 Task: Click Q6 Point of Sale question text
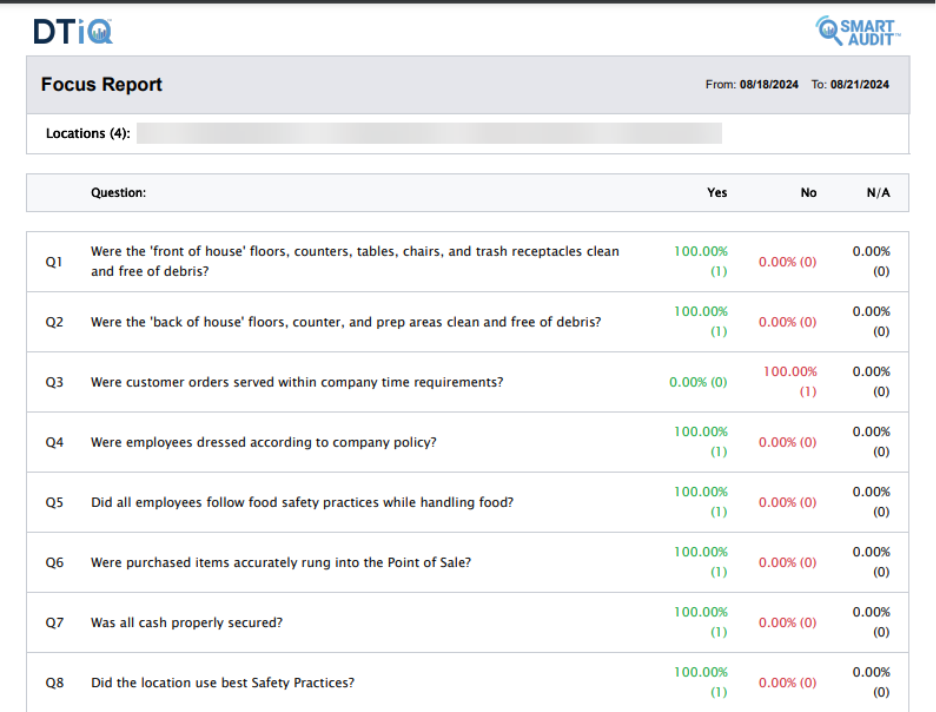coord(280,562)
